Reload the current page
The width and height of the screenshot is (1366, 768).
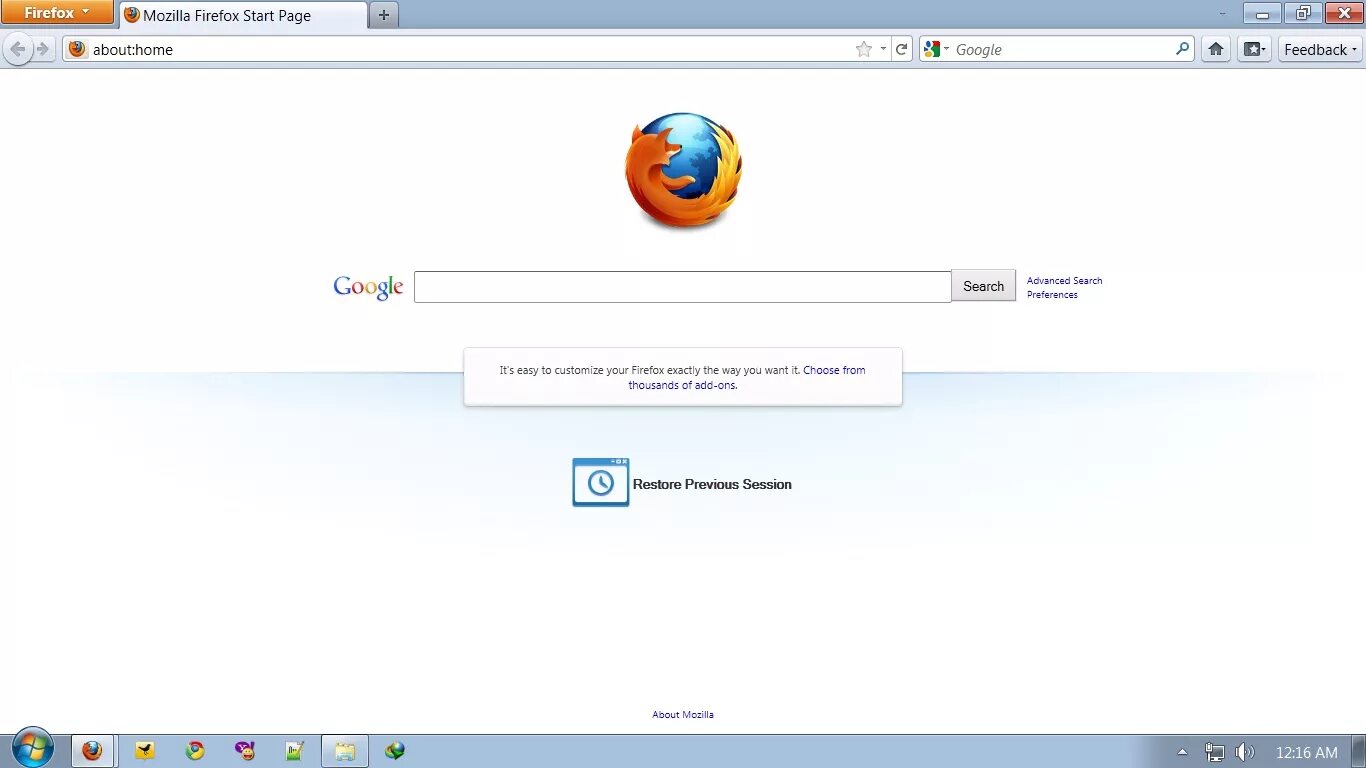[x=902, y=49]
